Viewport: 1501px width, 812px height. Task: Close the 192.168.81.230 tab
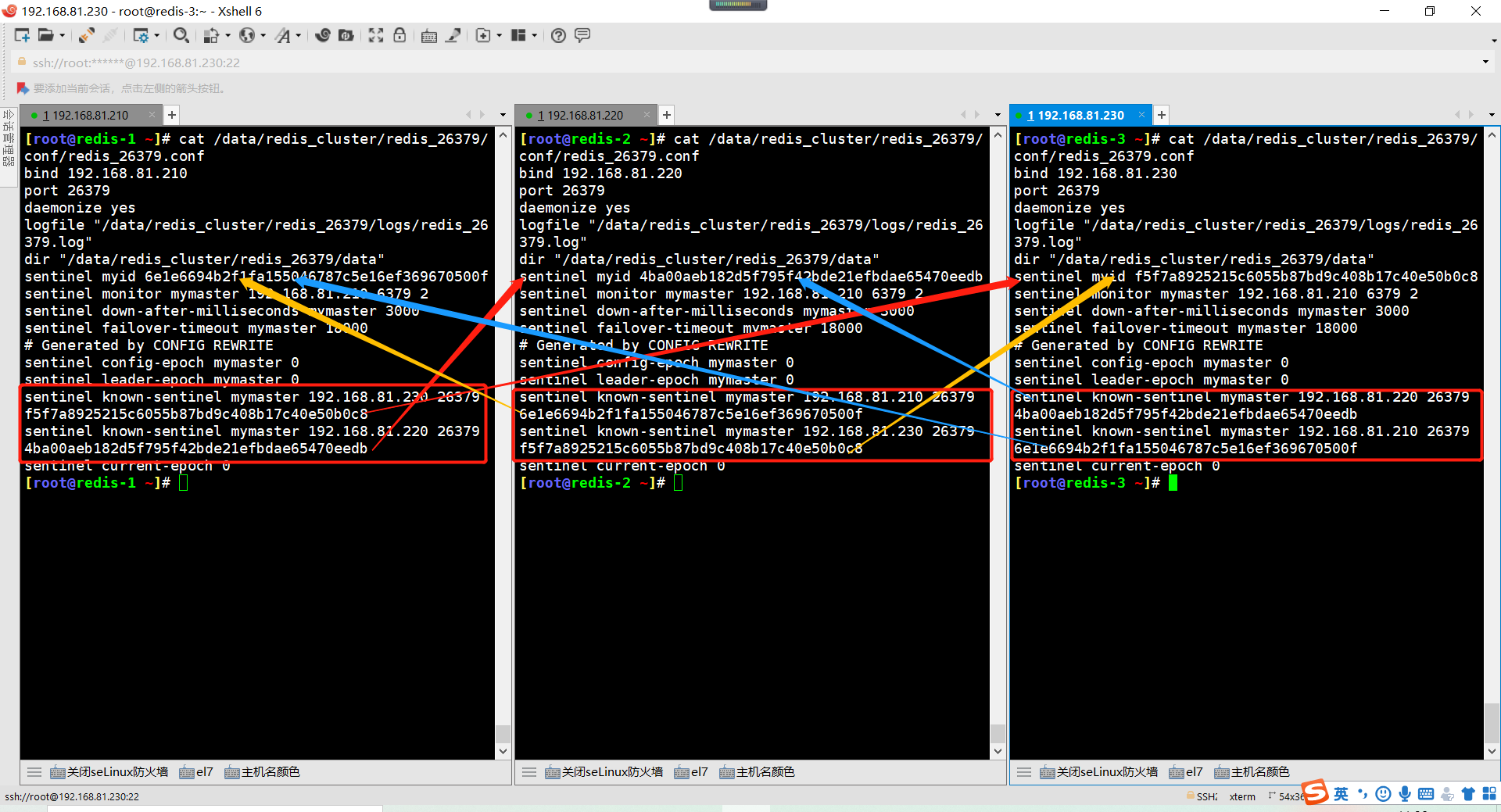pyautogui.click(x=1141, y=115)
